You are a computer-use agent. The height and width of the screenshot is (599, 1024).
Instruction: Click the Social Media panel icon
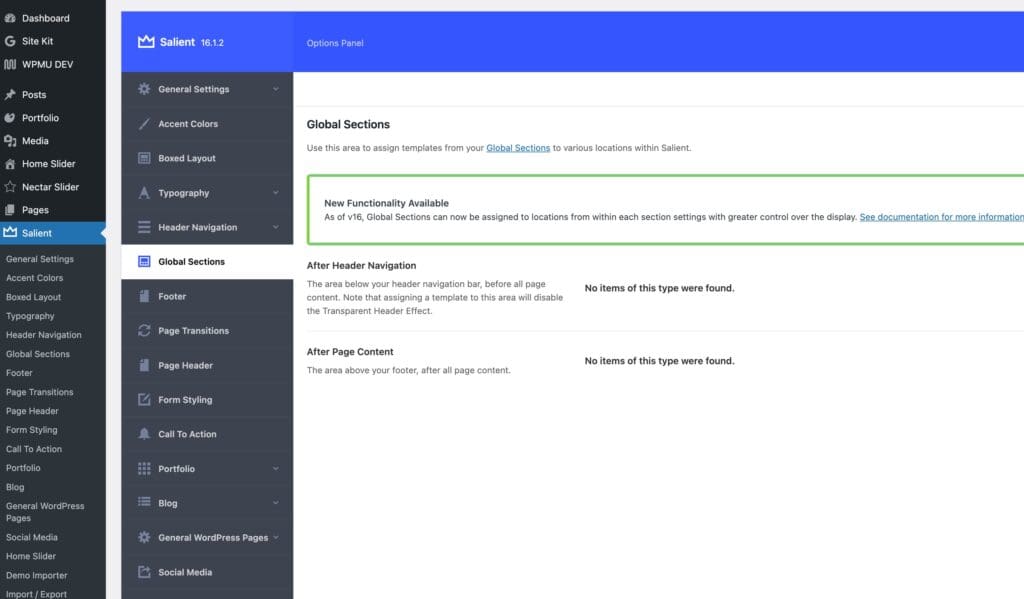[x=144, y=572]
